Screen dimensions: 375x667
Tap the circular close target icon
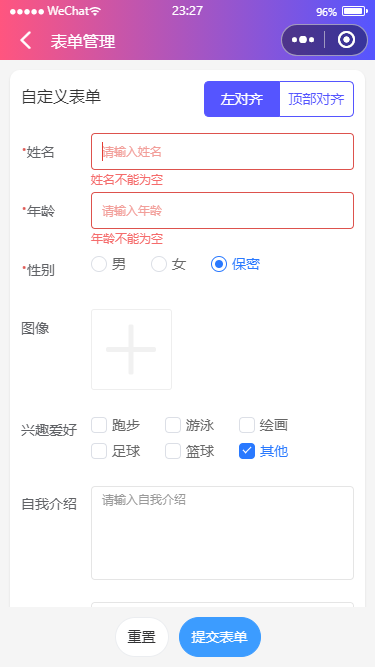tap(346, 40)
